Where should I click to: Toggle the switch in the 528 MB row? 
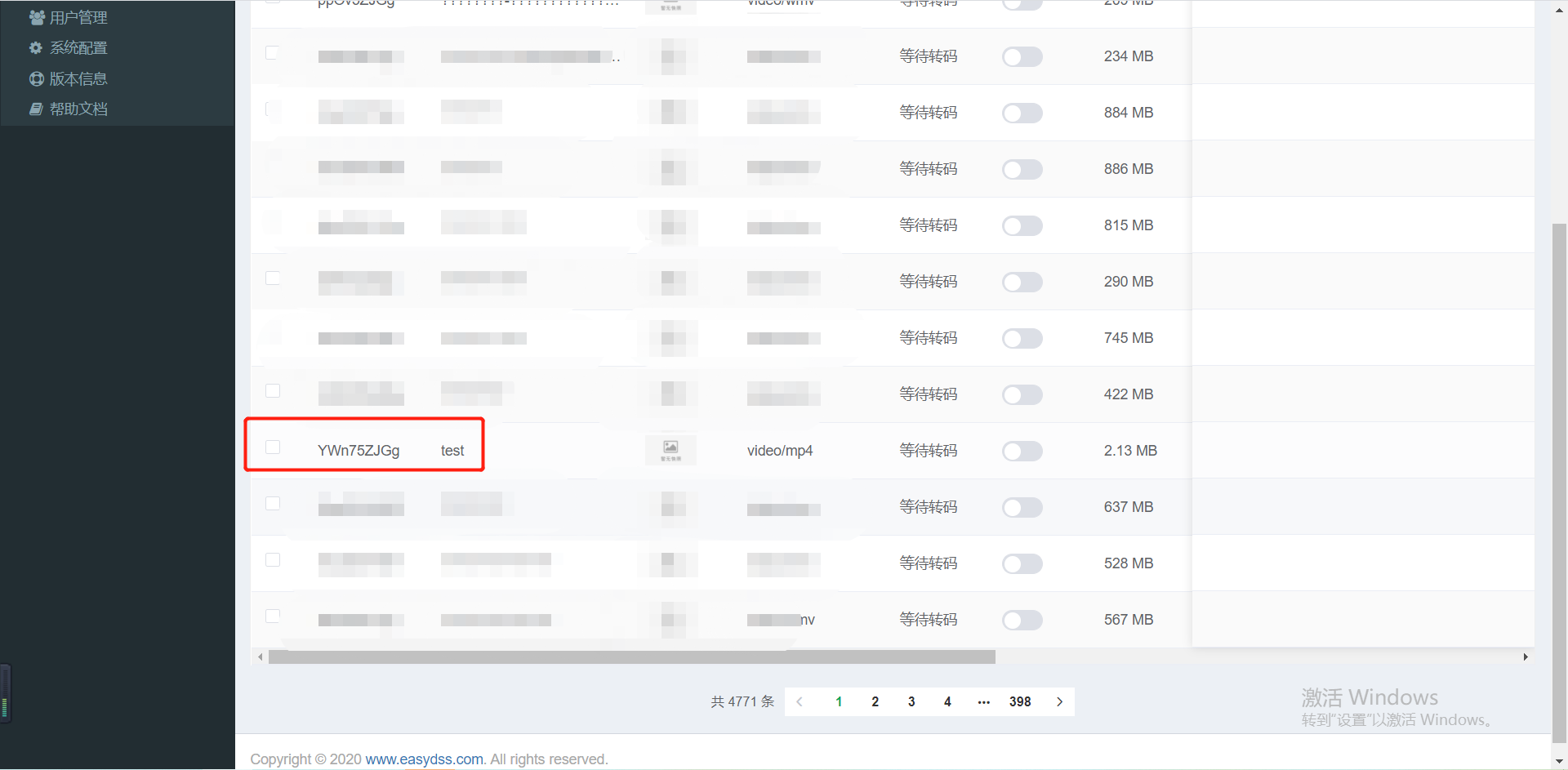1022,563
